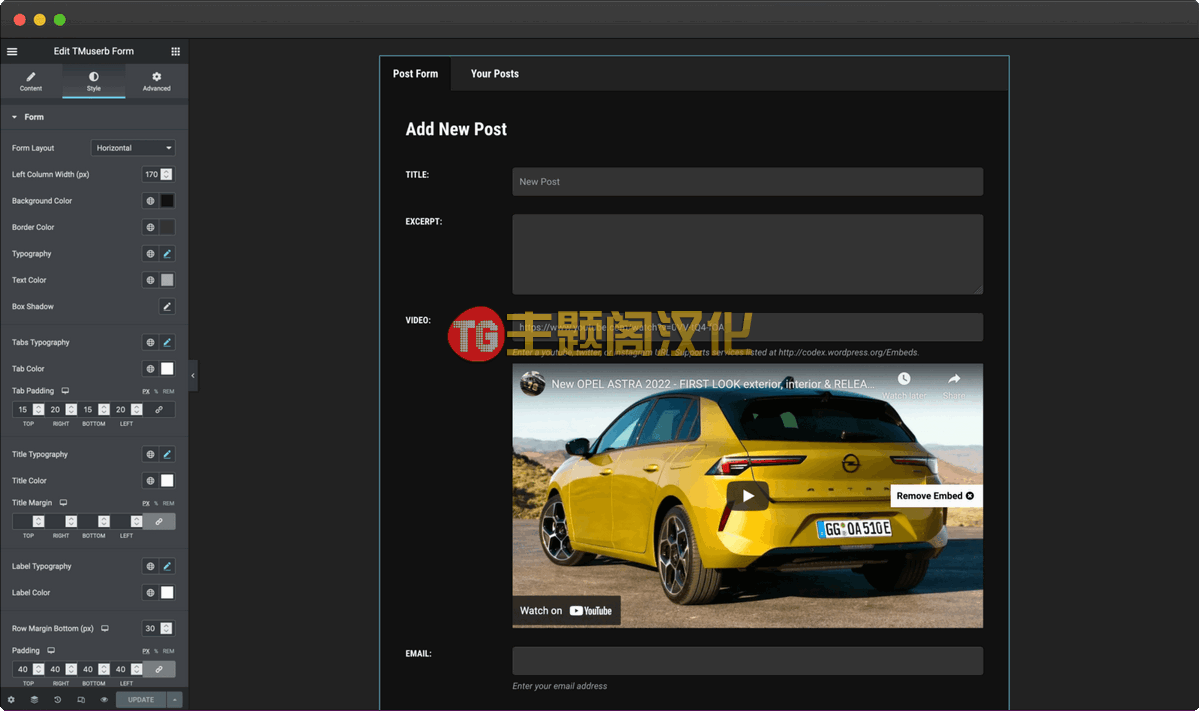Click the Title input field

(747, 182)
